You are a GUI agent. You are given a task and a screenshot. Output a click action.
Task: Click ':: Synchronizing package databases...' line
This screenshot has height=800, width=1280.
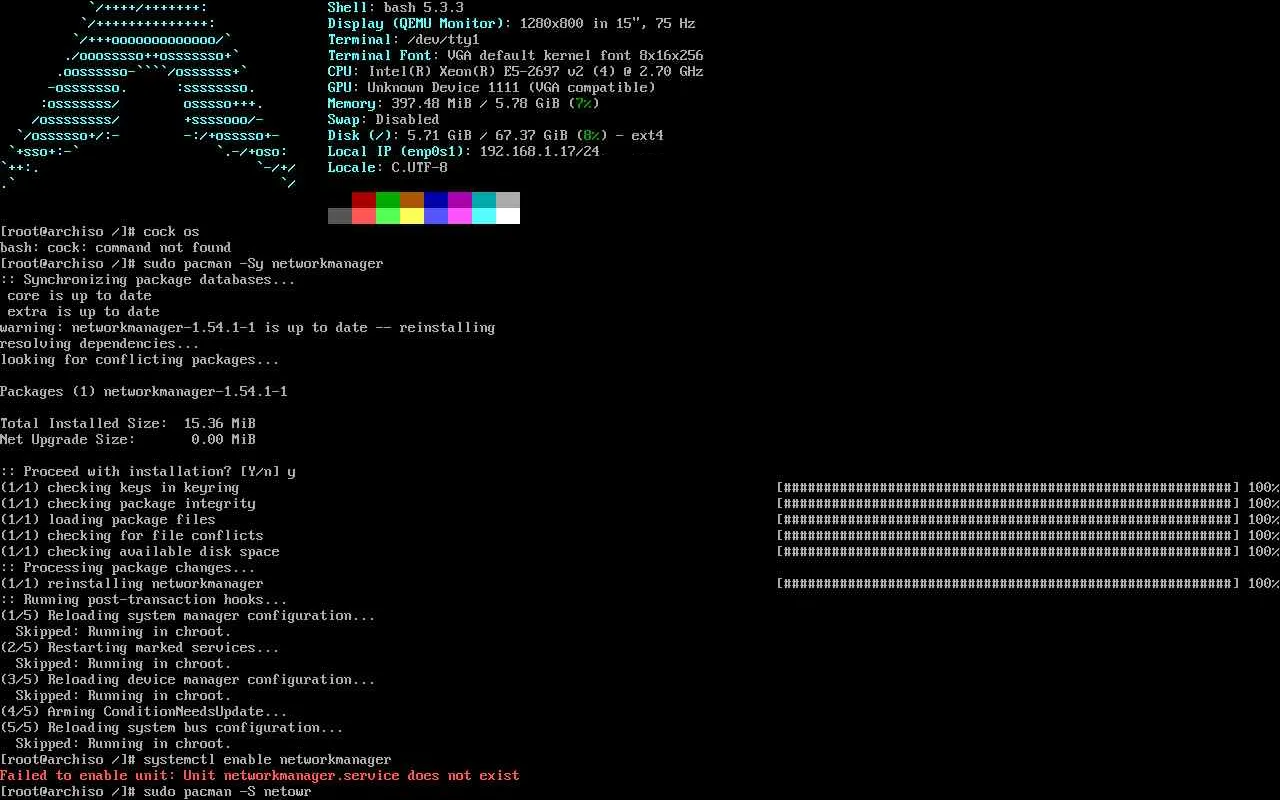coord(147,280)
